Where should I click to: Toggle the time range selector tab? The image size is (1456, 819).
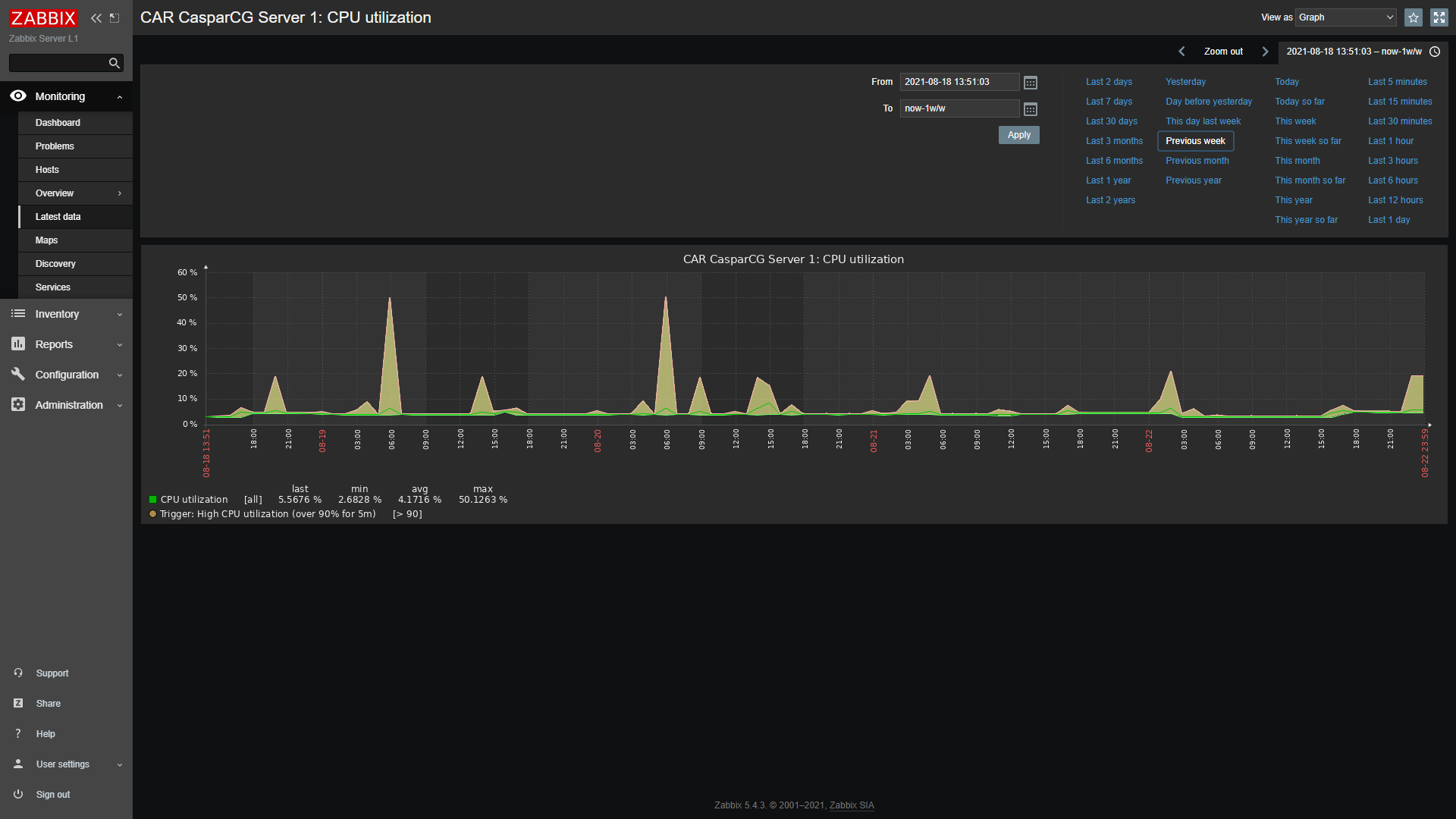[1363, 52]
